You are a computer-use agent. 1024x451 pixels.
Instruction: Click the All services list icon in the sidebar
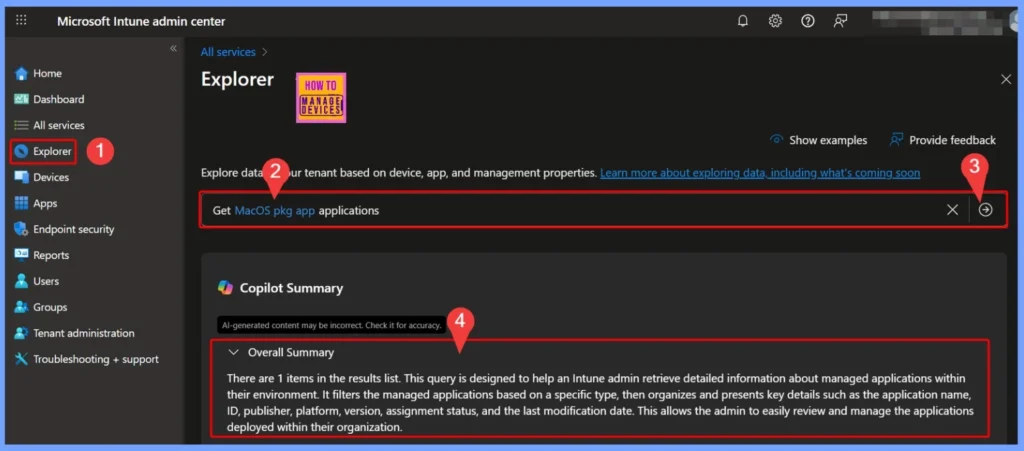[22, 125]
